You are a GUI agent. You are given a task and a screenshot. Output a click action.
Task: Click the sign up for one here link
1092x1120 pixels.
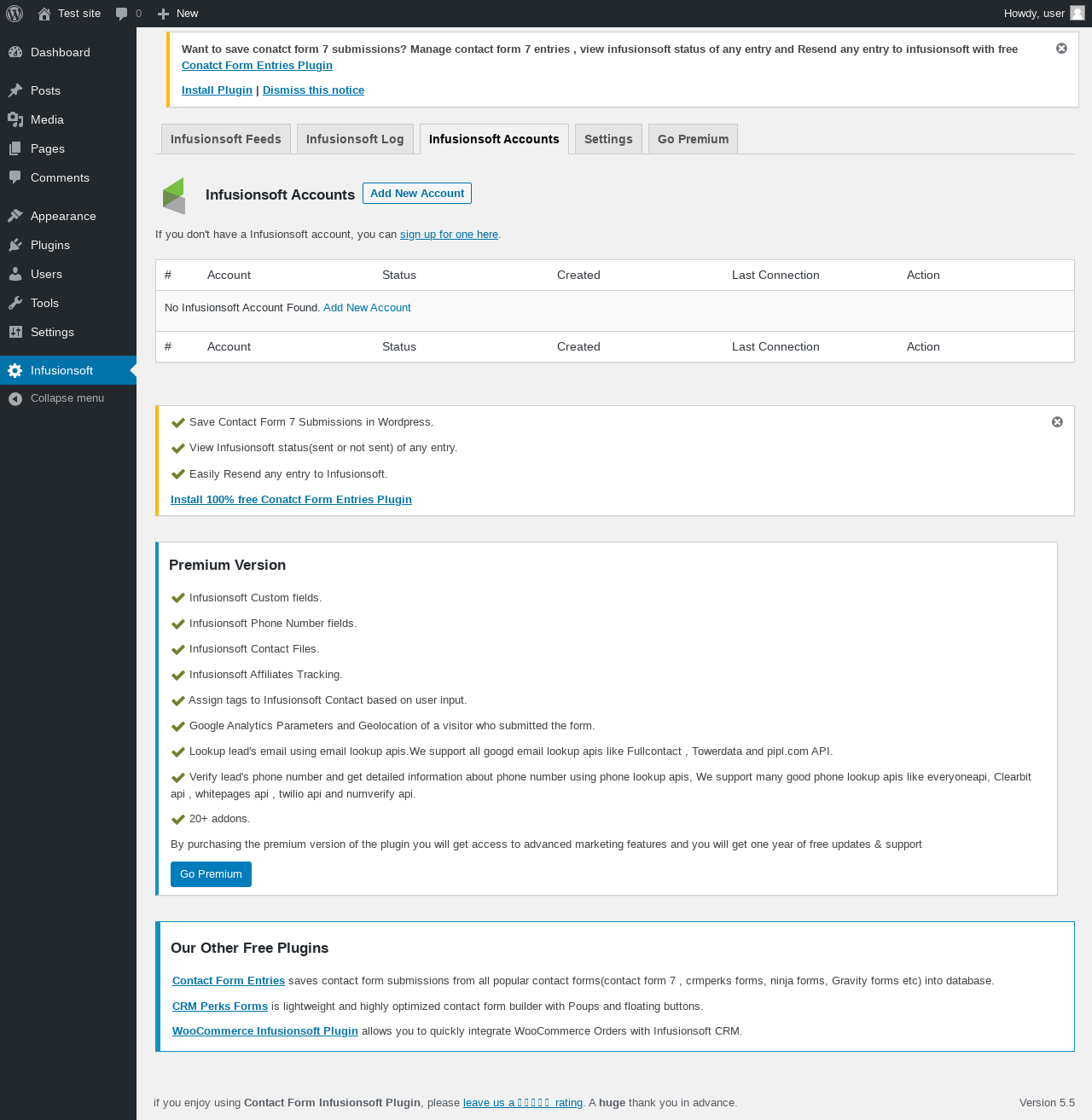pyautogui.click(x=449, y=235)
